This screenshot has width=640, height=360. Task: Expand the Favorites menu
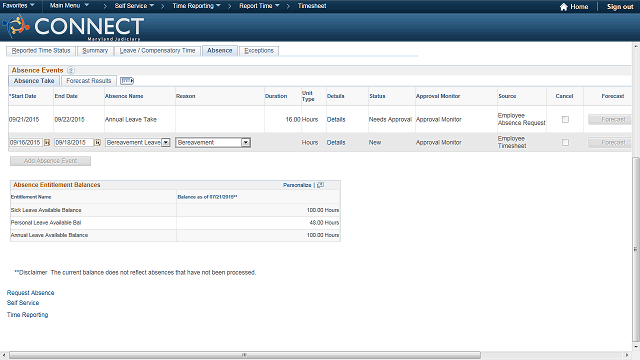coord(18,6)
